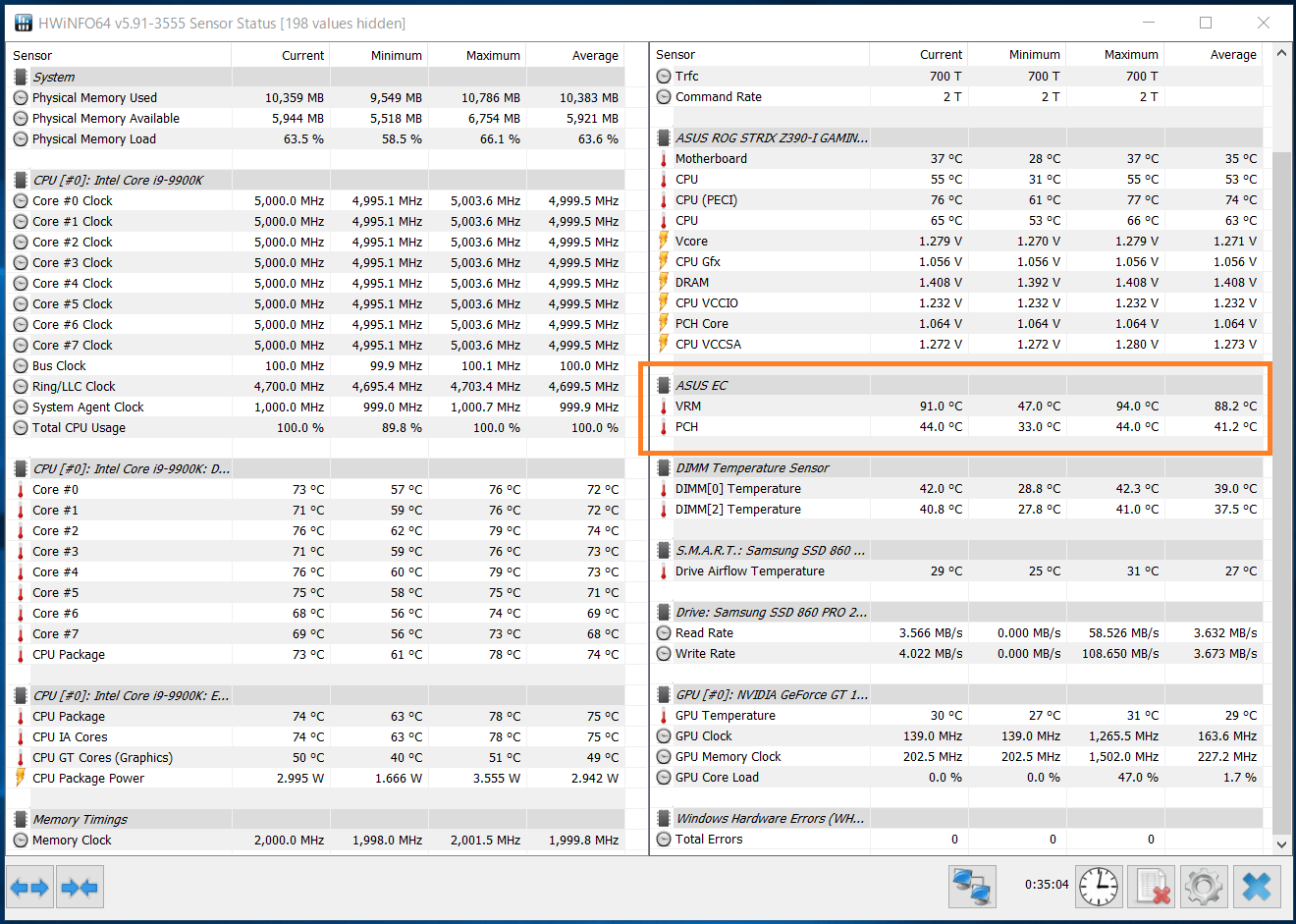The image size is (1296, 924).
Task: Click the Read Rate round icon
Action: pyautogui.click(x=664, y=633)
